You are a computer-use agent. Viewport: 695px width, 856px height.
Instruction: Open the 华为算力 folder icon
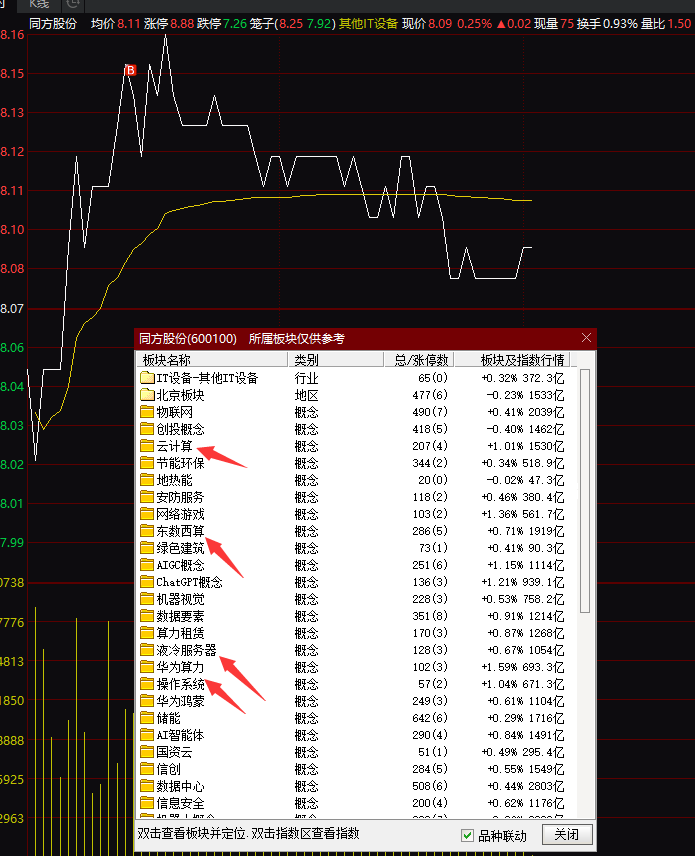(147, 667)
